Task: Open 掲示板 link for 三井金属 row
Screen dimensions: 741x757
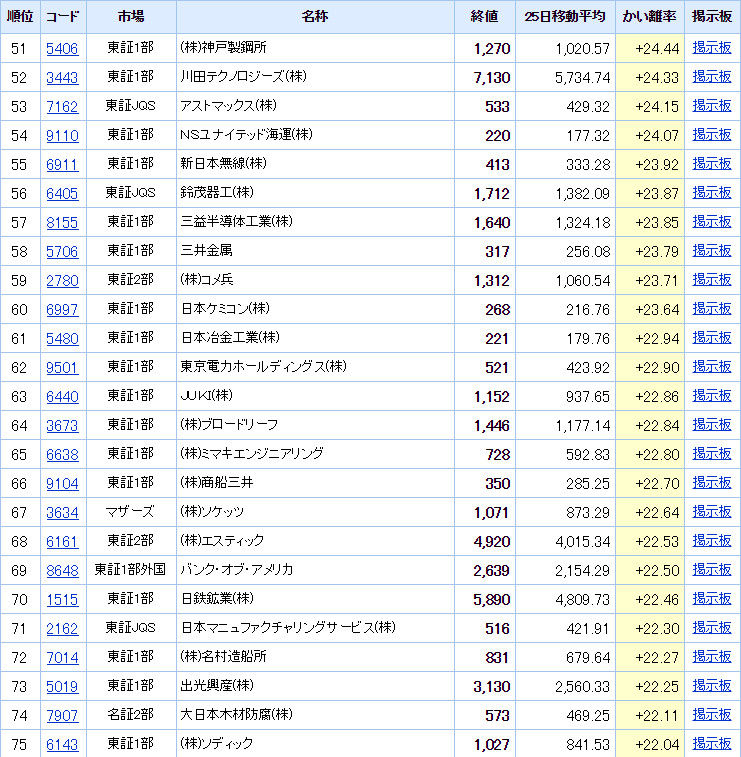Action: (x=712, y=251)
